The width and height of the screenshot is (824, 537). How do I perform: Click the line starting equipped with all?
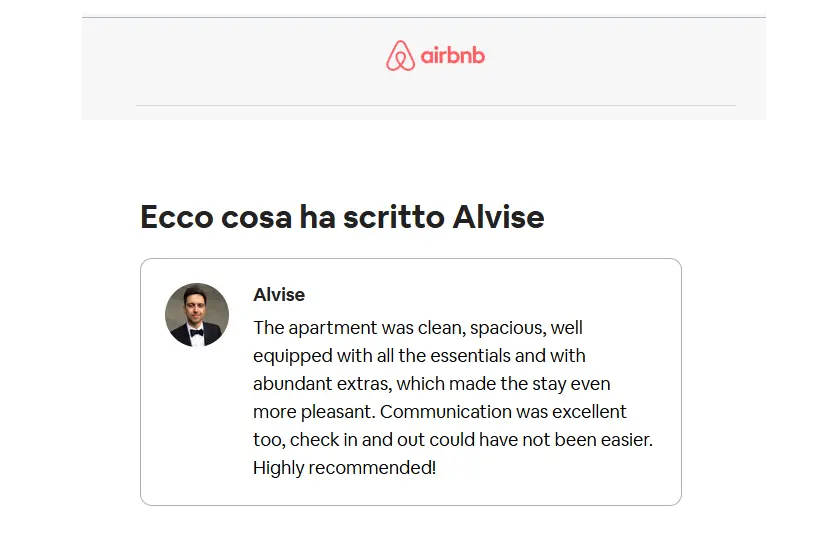(x=419, y=356)
